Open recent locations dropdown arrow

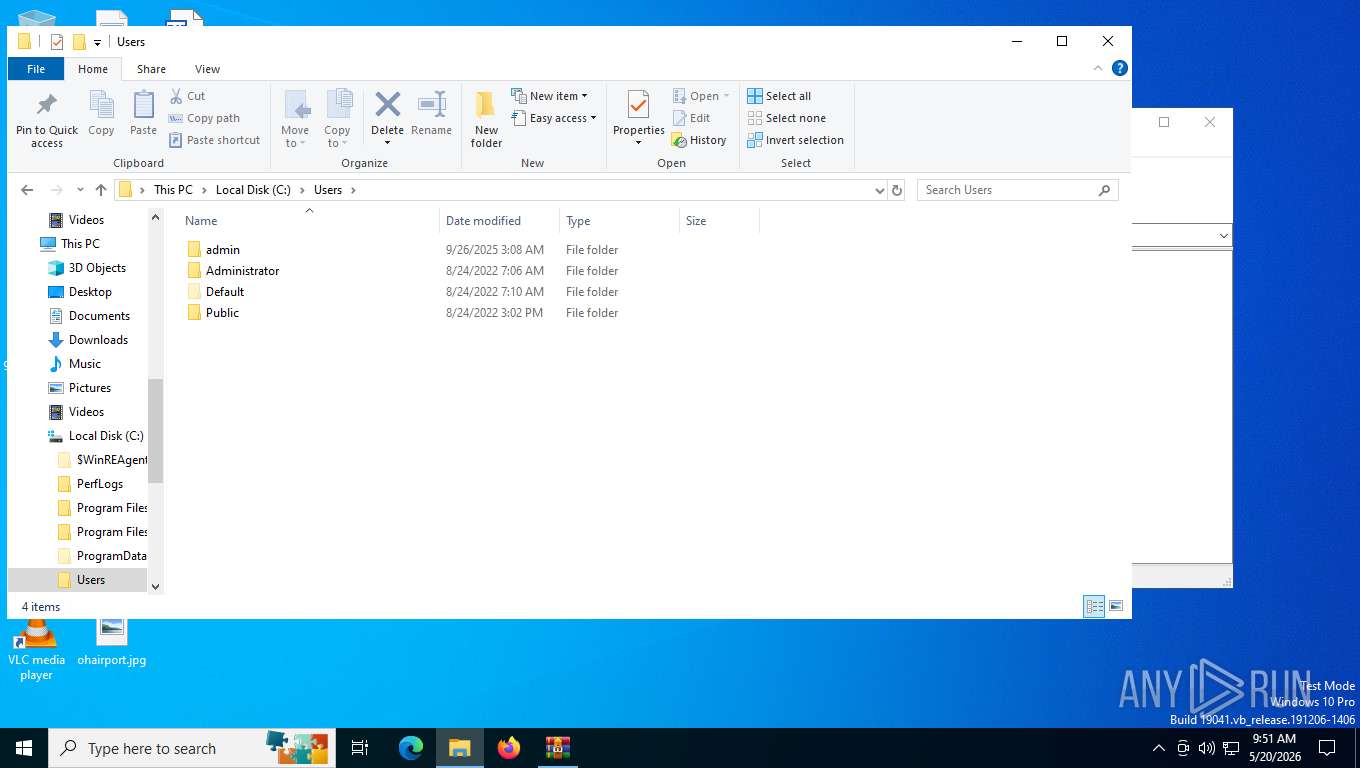click(80, 190)
